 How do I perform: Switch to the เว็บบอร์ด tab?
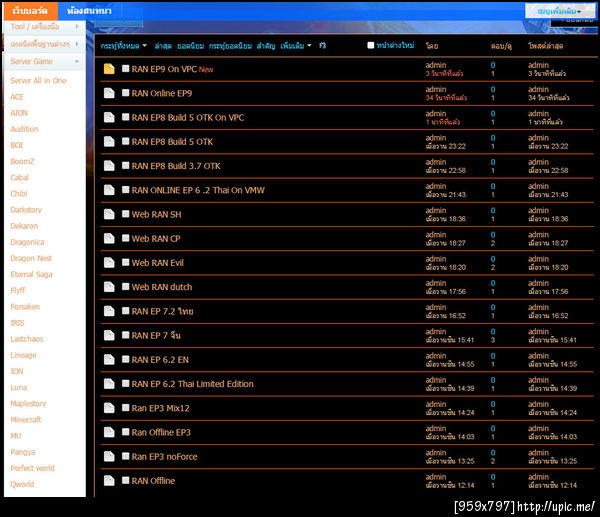pyautogui.click(x=30, y=11)
